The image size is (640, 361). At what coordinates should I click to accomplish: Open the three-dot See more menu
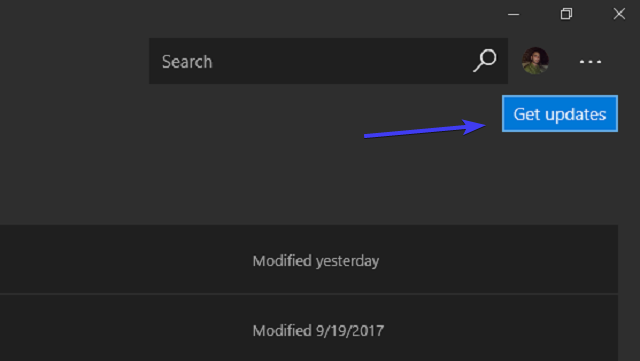click(x=590, y=62)
